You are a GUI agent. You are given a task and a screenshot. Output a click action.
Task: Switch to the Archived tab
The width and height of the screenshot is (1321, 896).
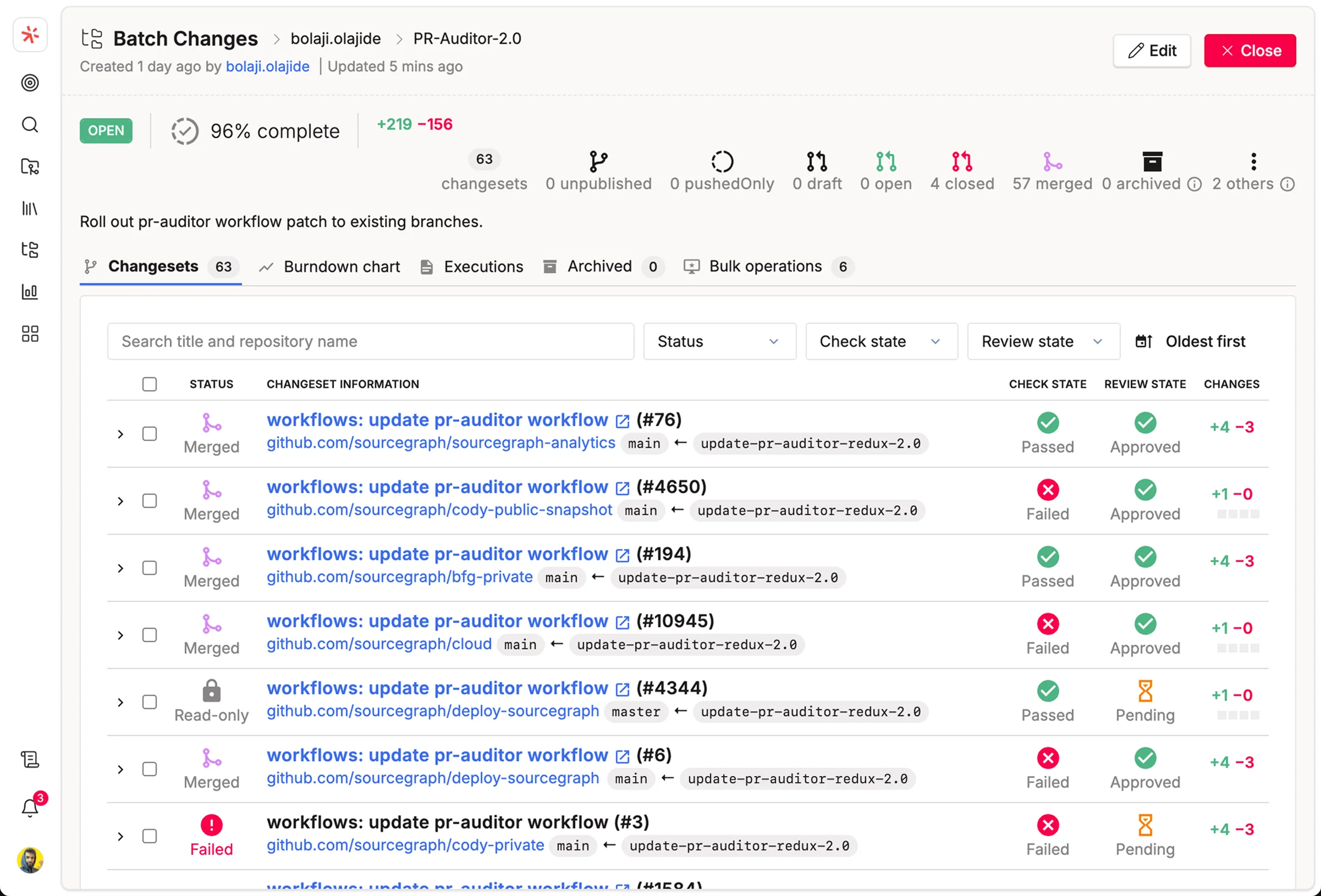[x=604, y=267]
